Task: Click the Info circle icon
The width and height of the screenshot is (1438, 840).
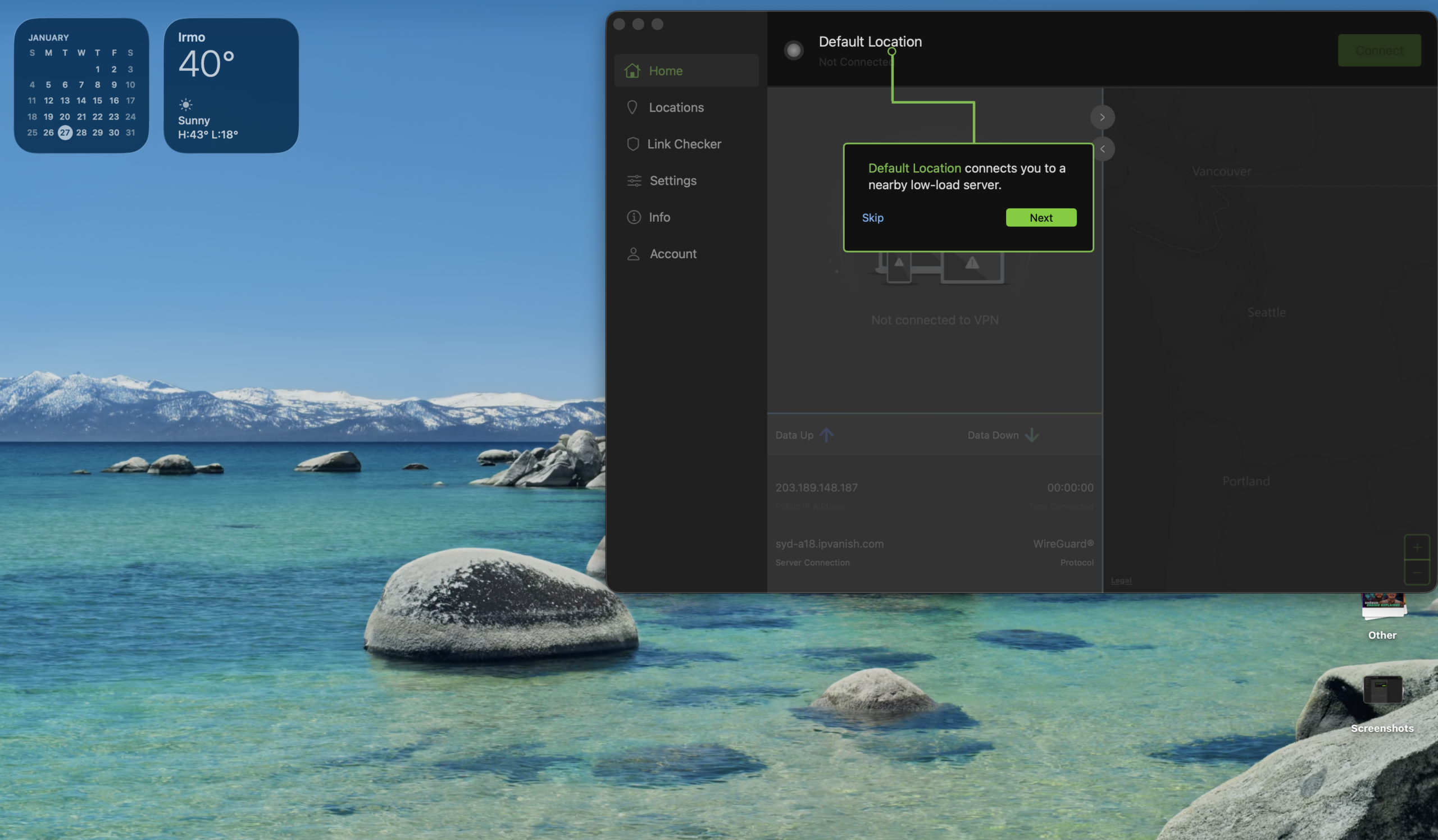Action: (x=634, y=217)
